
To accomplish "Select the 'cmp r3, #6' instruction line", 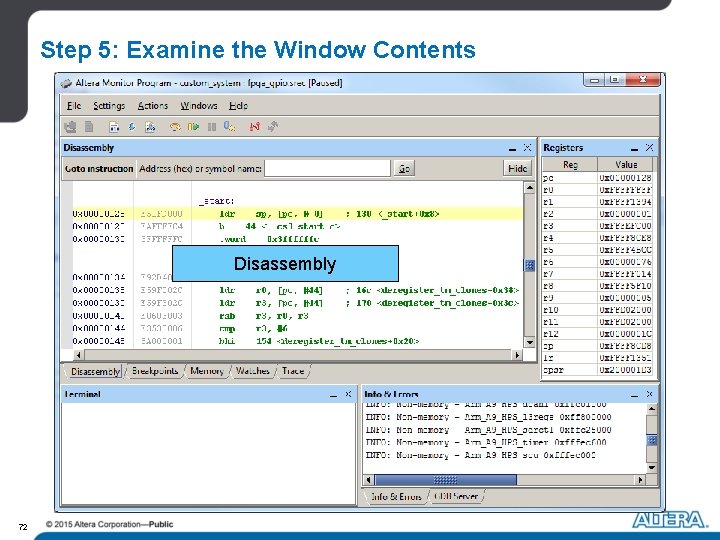I will [x=297, y=329].
